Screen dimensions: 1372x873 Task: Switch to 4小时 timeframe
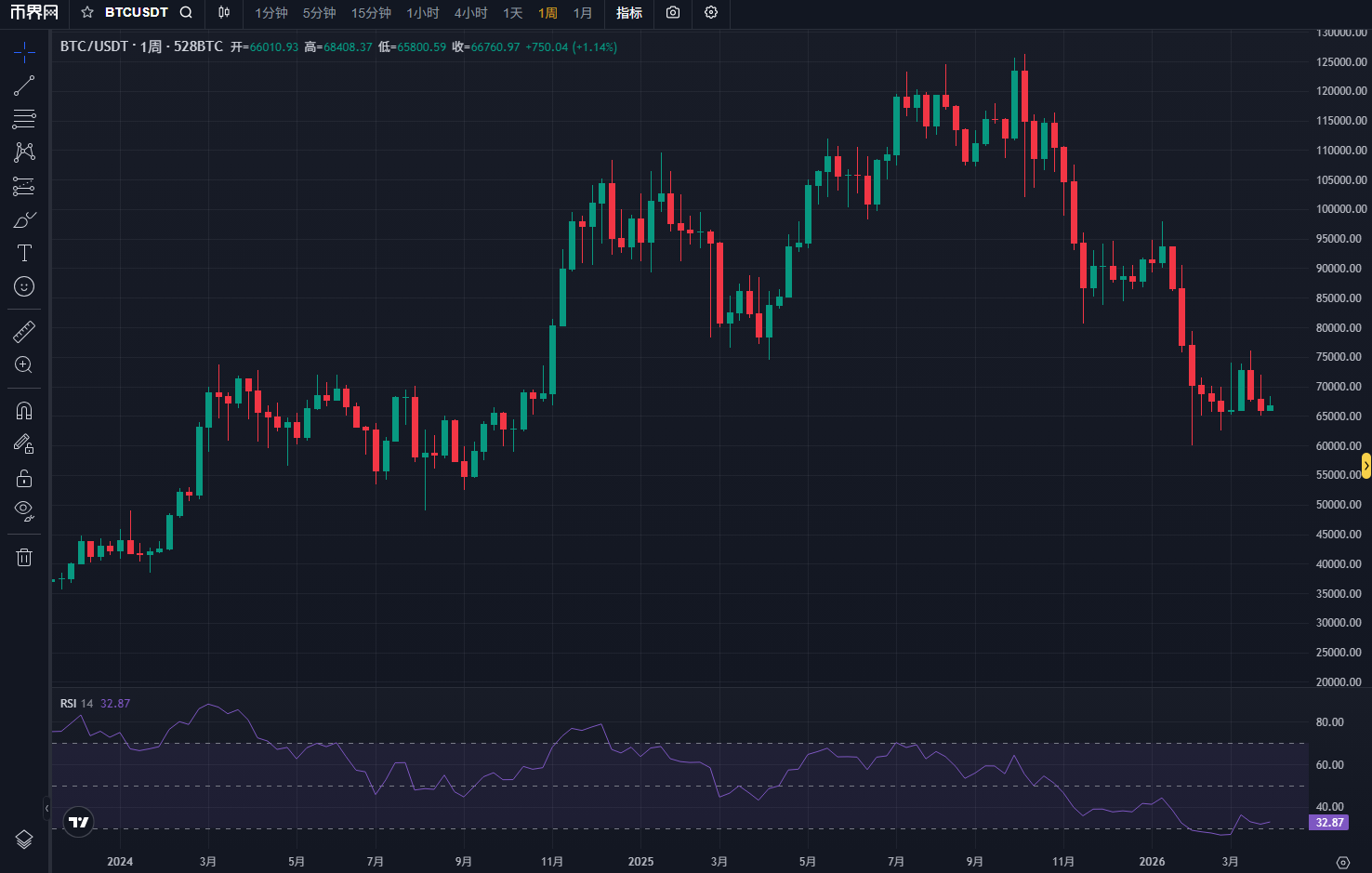point(470,13)
